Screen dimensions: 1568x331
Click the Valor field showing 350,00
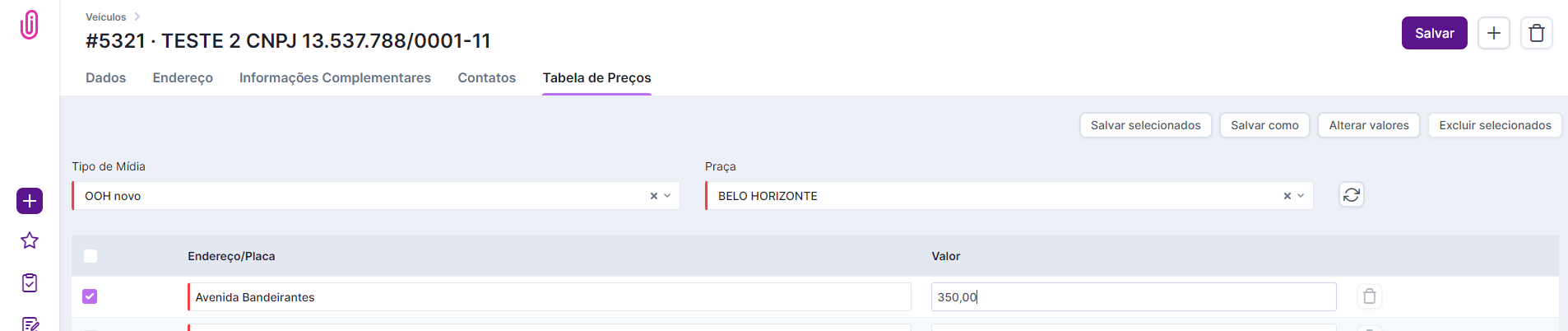(x=1132, y=297)
